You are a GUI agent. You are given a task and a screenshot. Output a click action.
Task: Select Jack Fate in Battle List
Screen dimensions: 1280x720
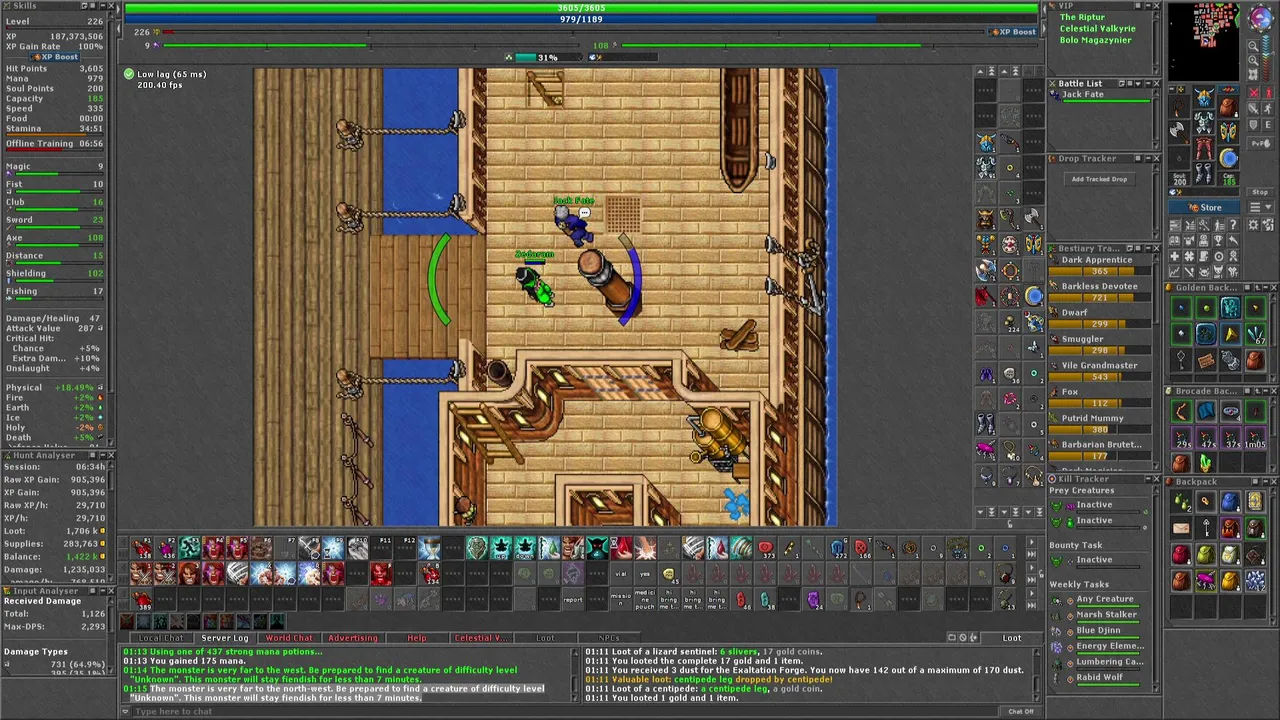point(1098,96)
